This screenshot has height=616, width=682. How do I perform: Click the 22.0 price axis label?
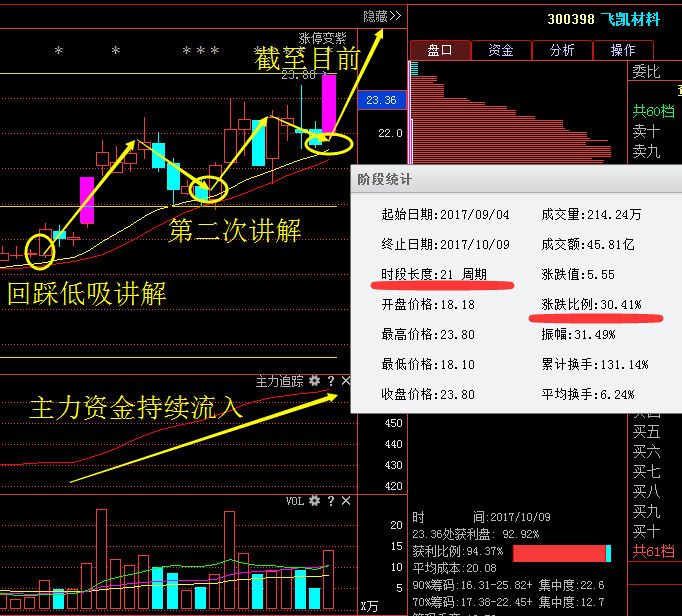coord(390,133)
